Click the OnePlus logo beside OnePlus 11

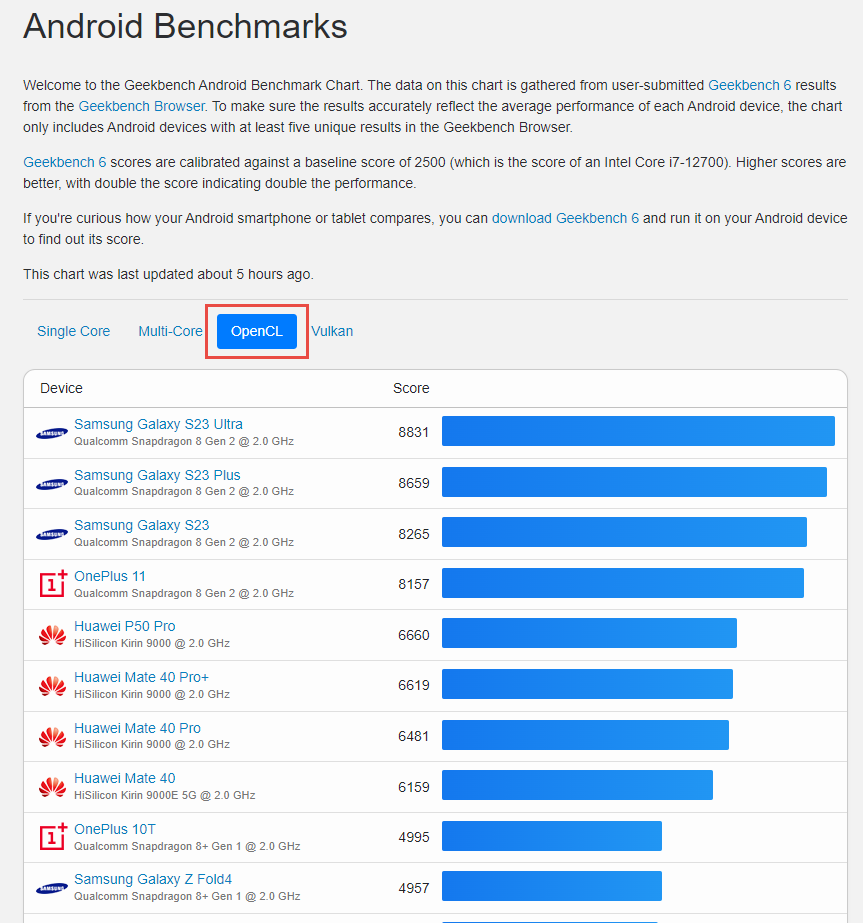(53, 584)
